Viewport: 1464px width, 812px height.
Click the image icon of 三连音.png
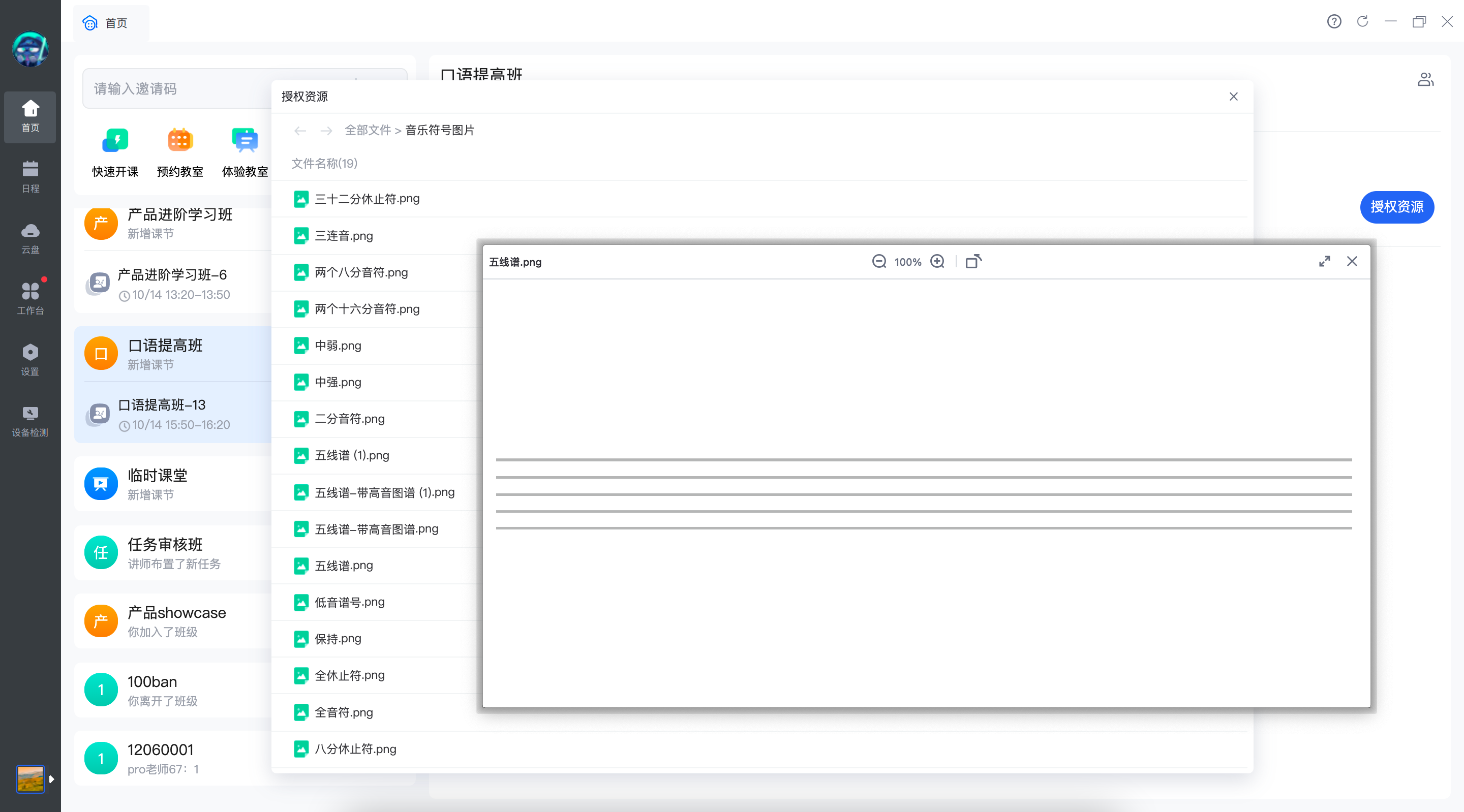click(301, 236)
